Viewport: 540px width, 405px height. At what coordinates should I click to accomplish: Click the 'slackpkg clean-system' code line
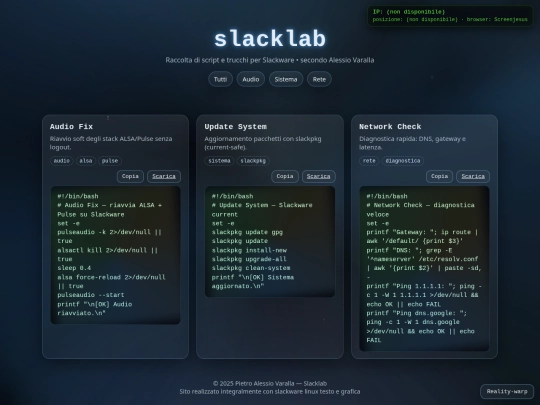pos(251,268)
